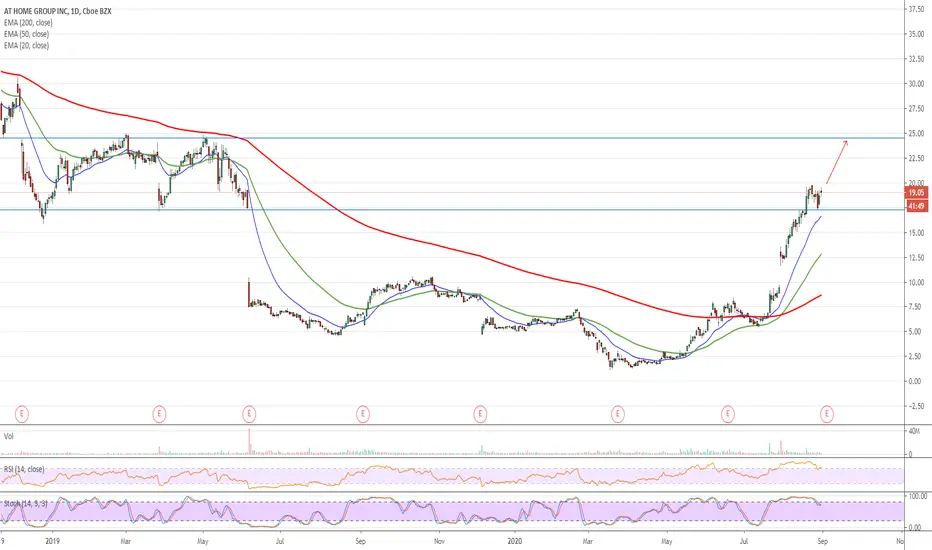Image resolution: width=932 pixels, height=550 pixels.
Task: Select the EMA (20, close) legend label
Action: pyautogui.click(x=26, y=45)
